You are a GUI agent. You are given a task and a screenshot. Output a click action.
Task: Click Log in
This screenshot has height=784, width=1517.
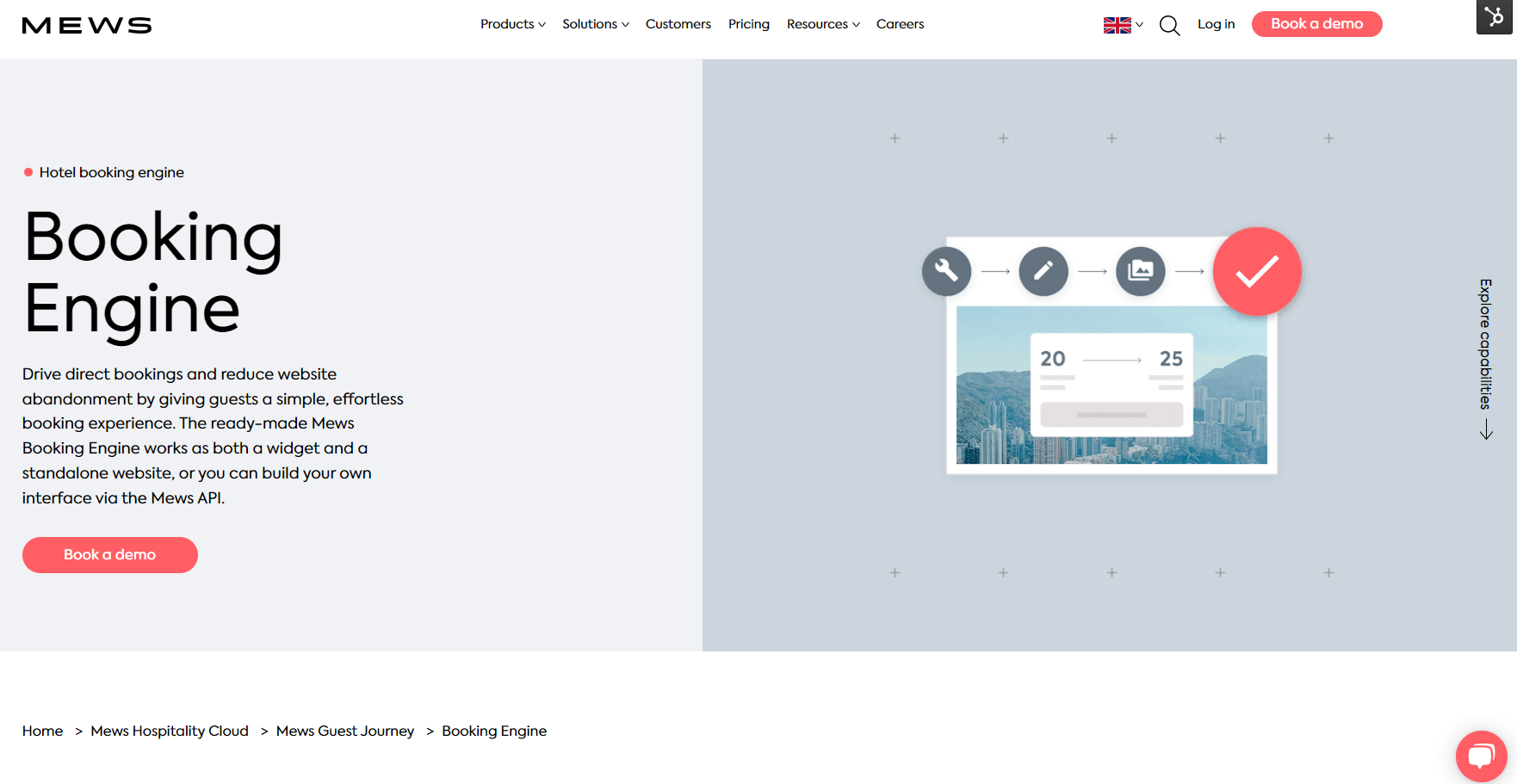click(1216, 24)
